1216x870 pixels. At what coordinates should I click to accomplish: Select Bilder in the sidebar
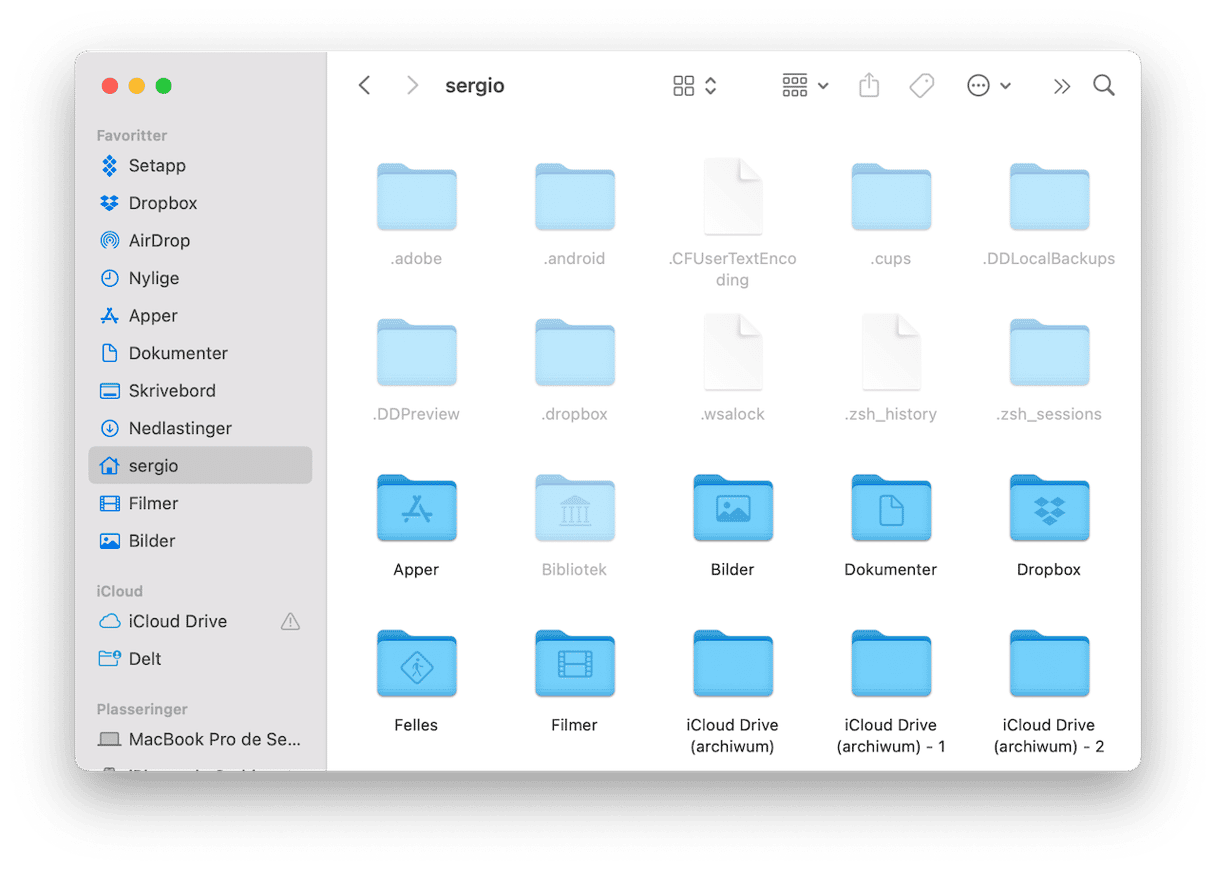tap(200, 541)
